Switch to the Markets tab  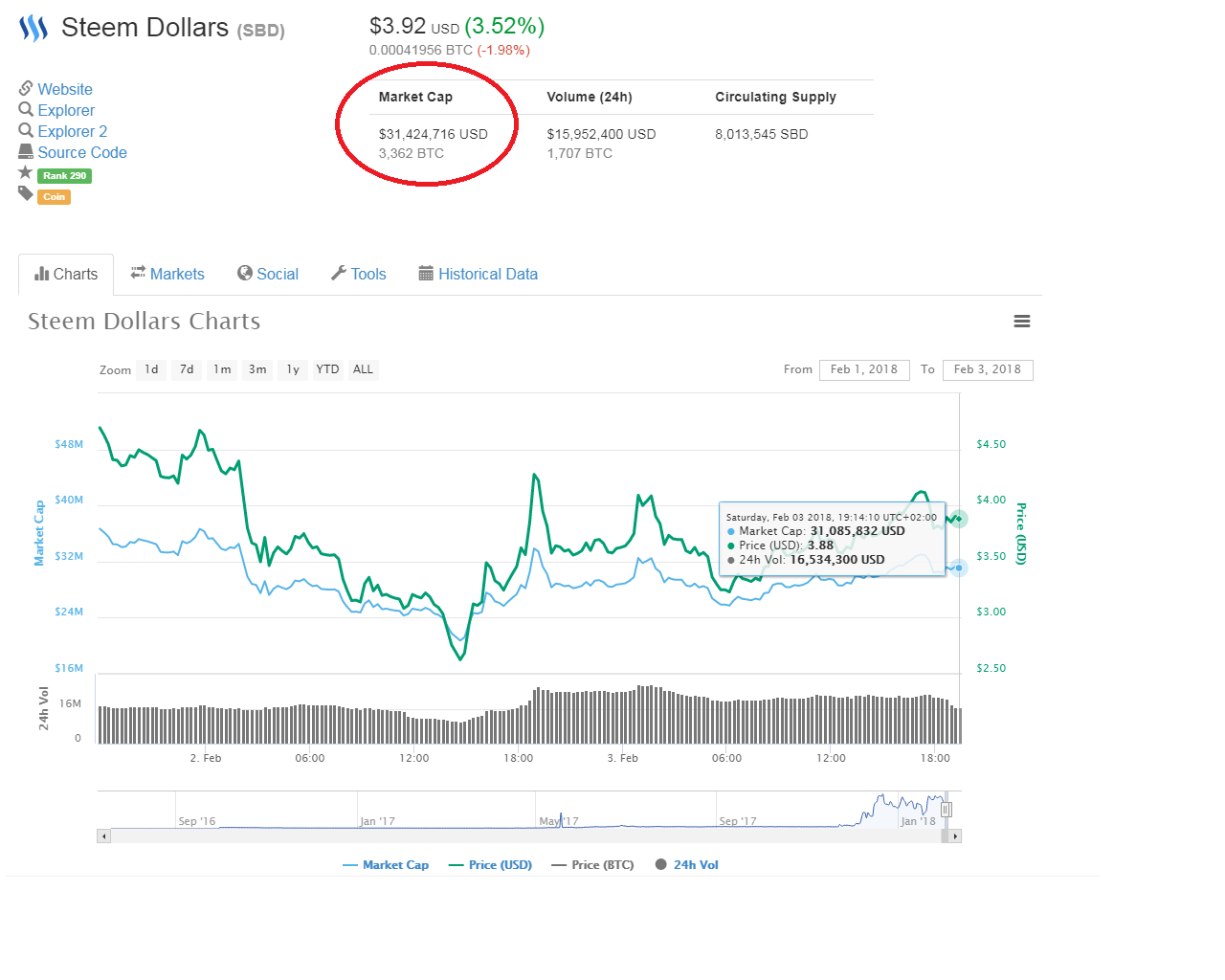(x=167, y=274)
